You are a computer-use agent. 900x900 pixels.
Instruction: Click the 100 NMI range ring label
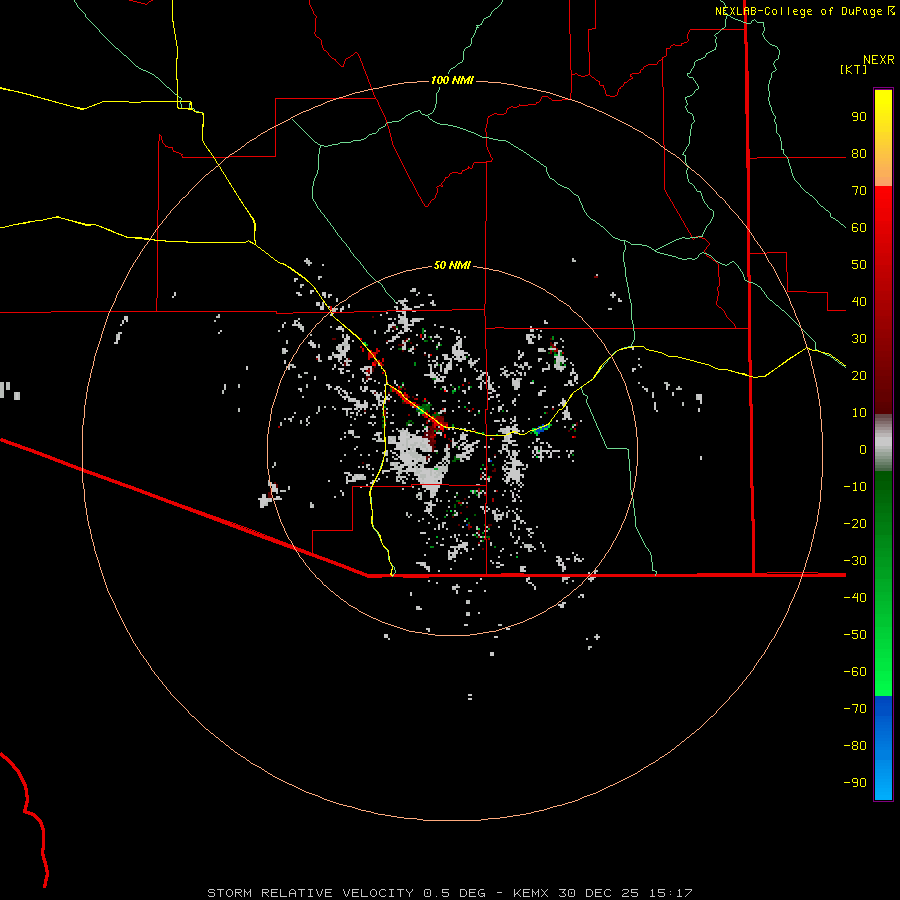(x=452, y=80)
